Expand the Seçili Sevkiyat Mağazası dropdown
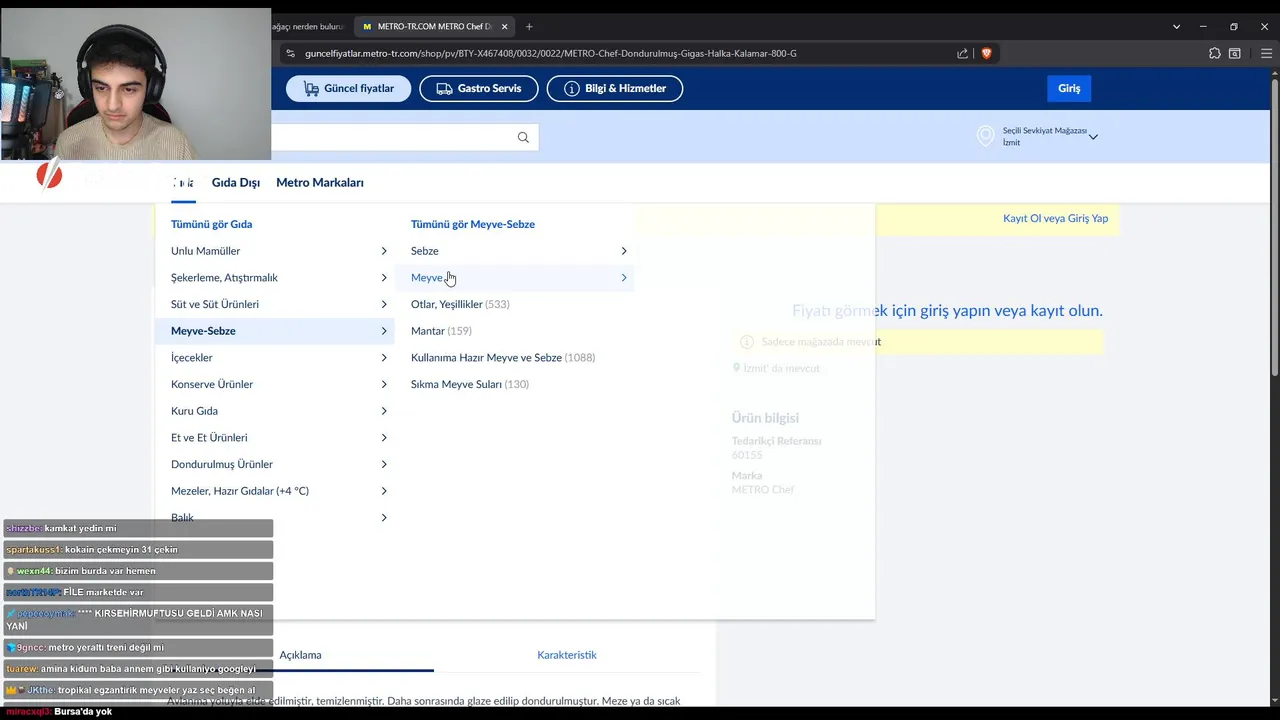This screenshot has width=1280, height=720. click(1093, 136)
